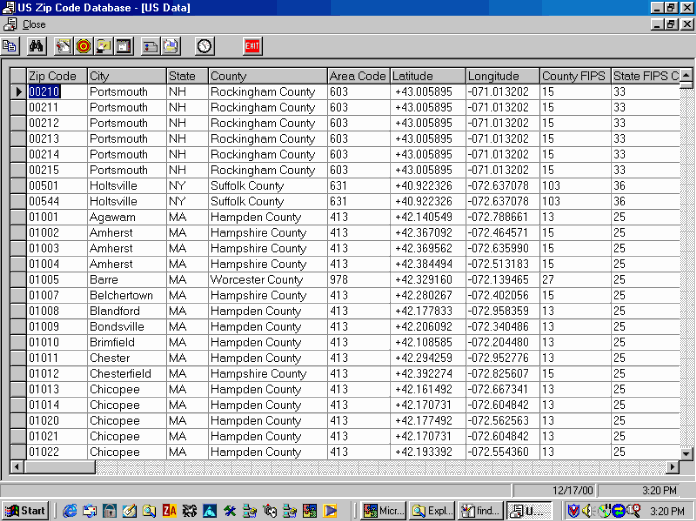Image resolution: width=696 pixels, height=521 pixels.
Task: Select row selector for zip 00501
Action: pyautogui.click(x=18, y=186)
